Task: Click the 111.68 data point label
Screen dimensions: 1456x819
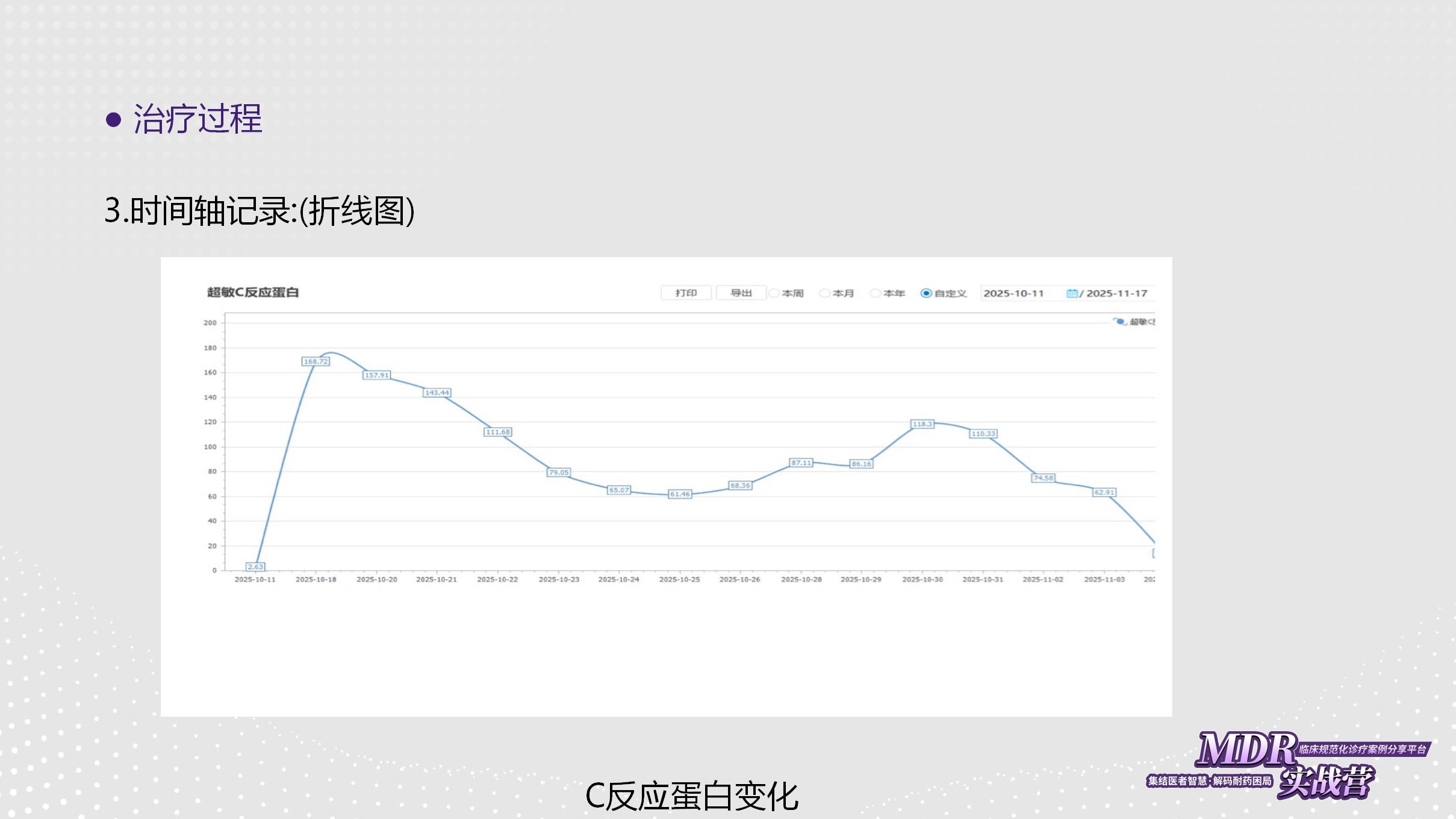Action: [497, 432]
